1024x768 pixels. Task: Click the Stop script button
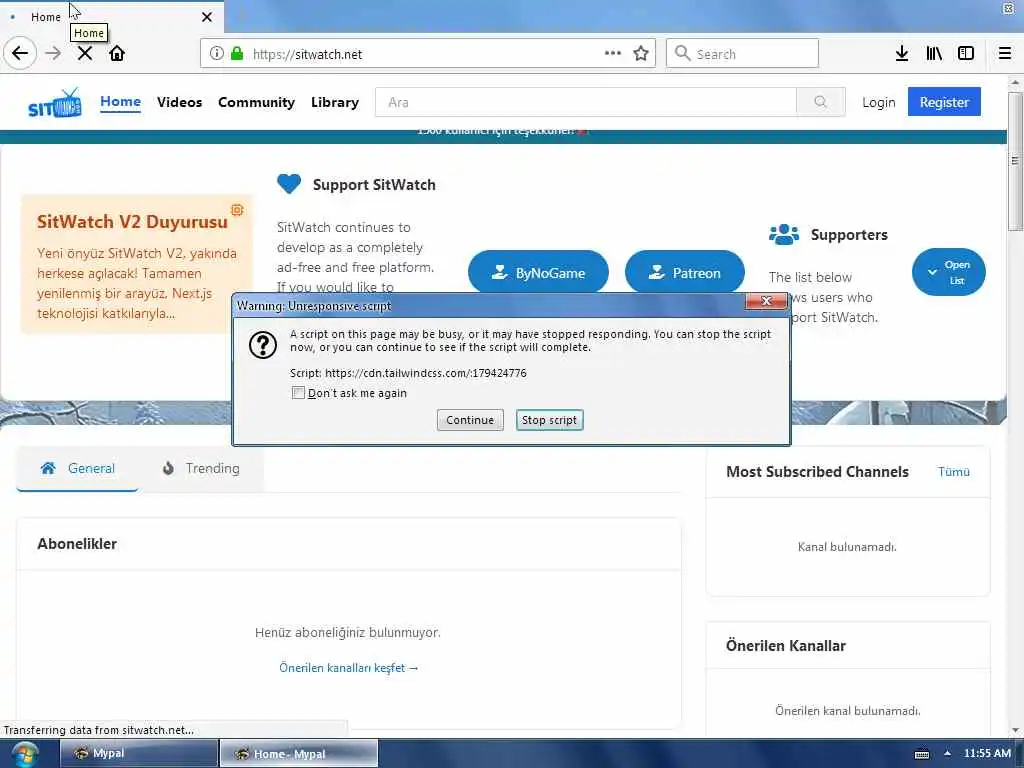549,420
